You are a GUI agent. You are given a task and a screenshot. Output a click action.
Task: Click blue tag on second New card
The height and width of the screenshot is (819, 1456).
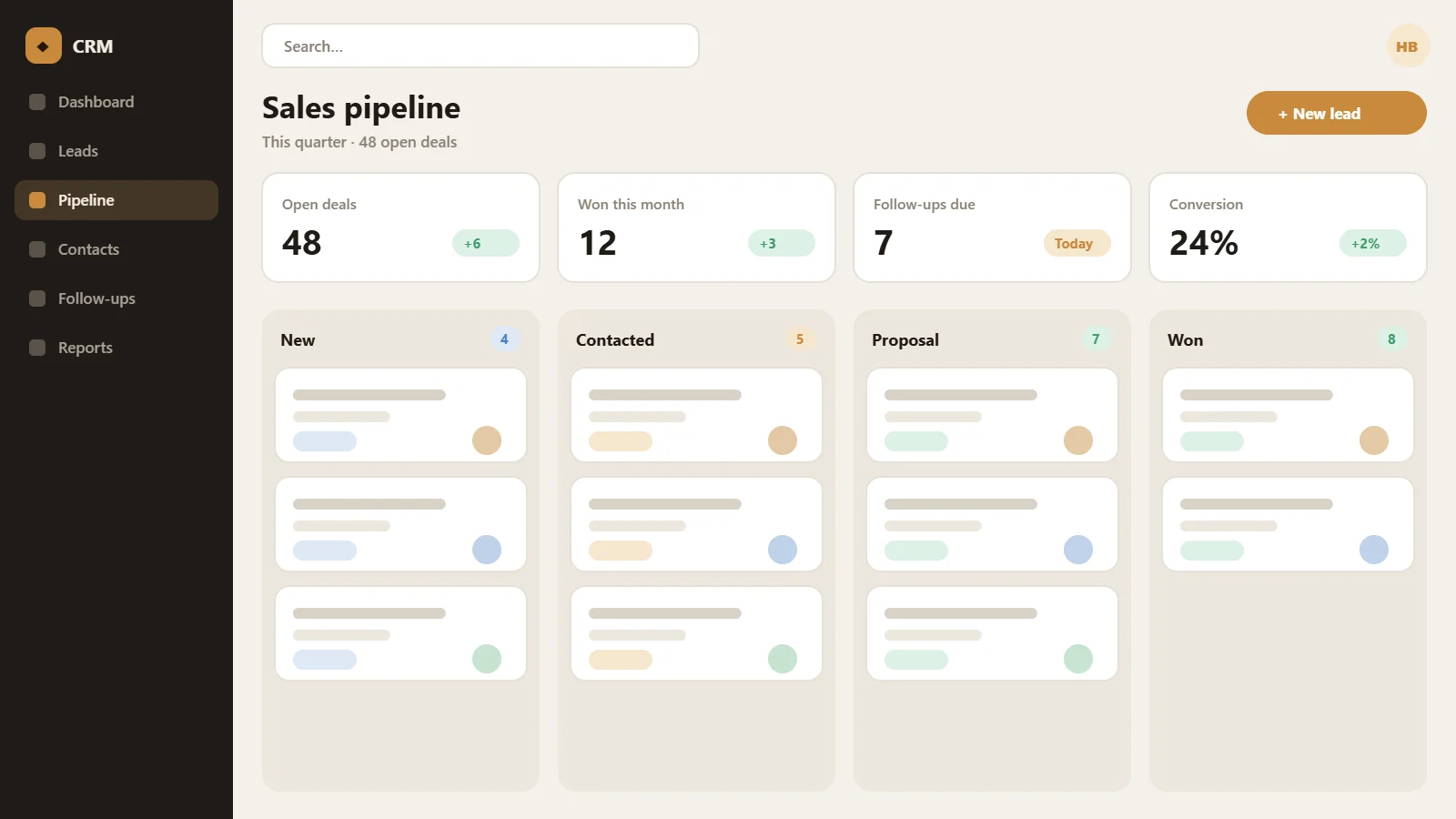click(x=325, y=551)
